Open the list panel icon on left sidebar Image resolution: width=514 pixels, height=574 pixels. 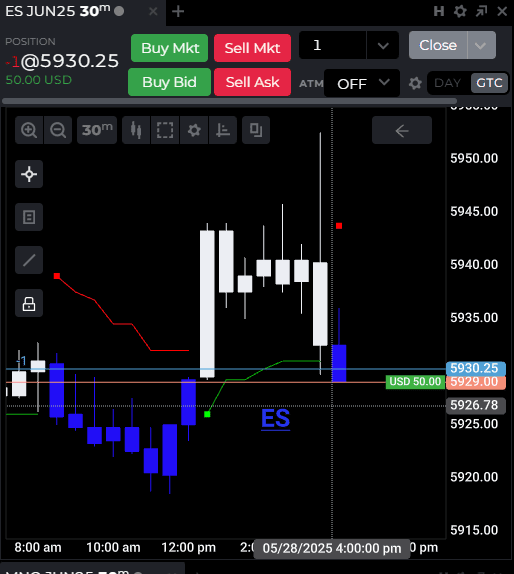tap(29, 217)
